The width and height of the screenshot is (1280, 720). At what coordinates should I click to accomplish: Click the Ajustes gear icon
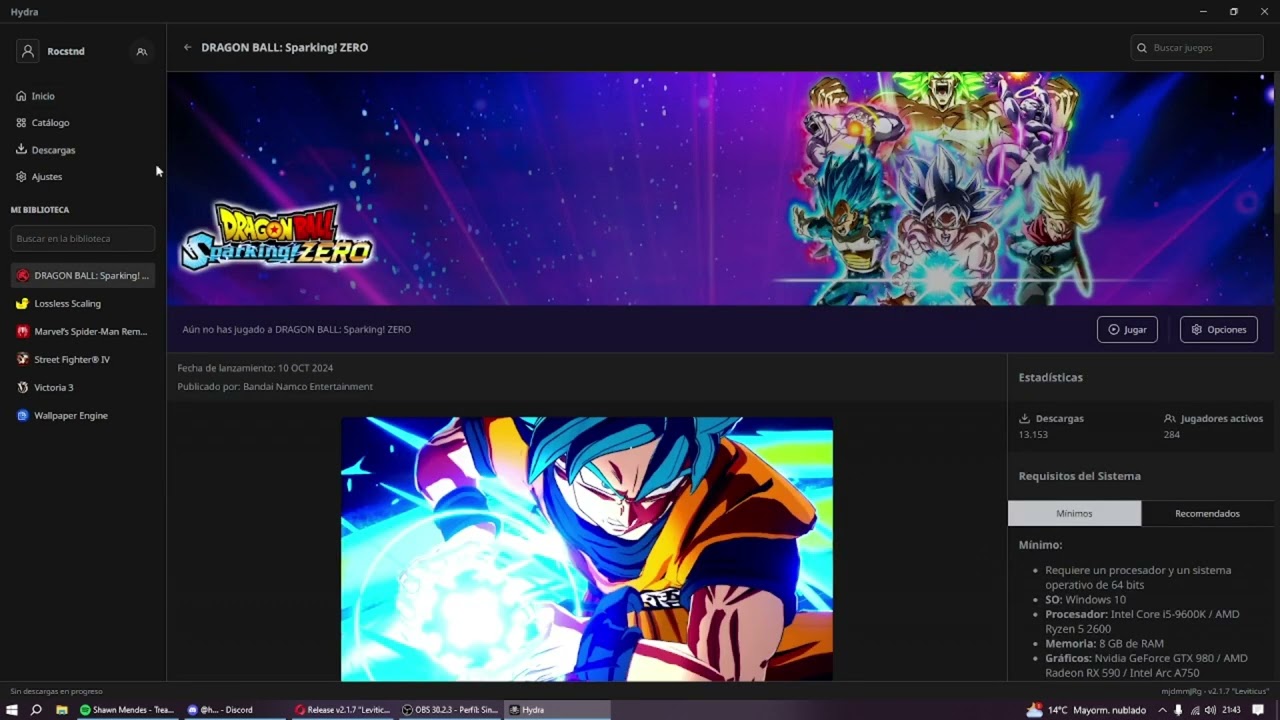pos(21,177)
